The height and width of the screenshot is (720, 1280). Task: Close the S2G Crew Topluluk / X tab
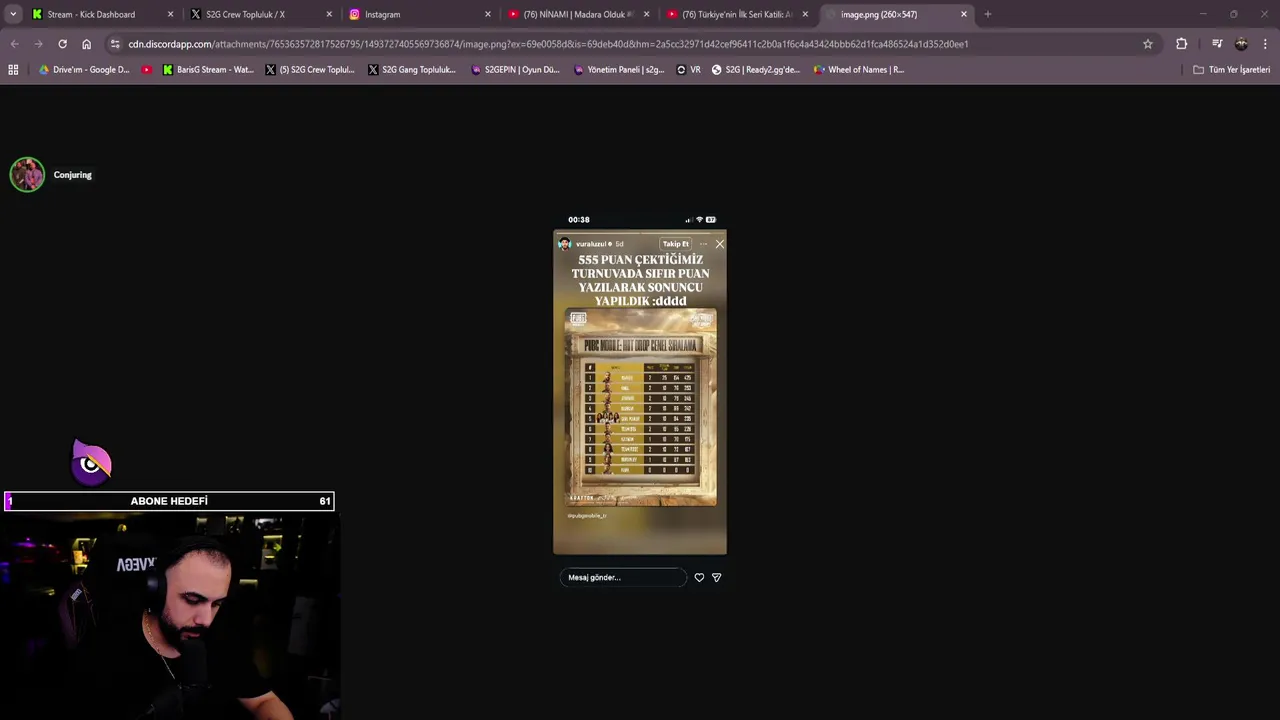coord(329,14)
